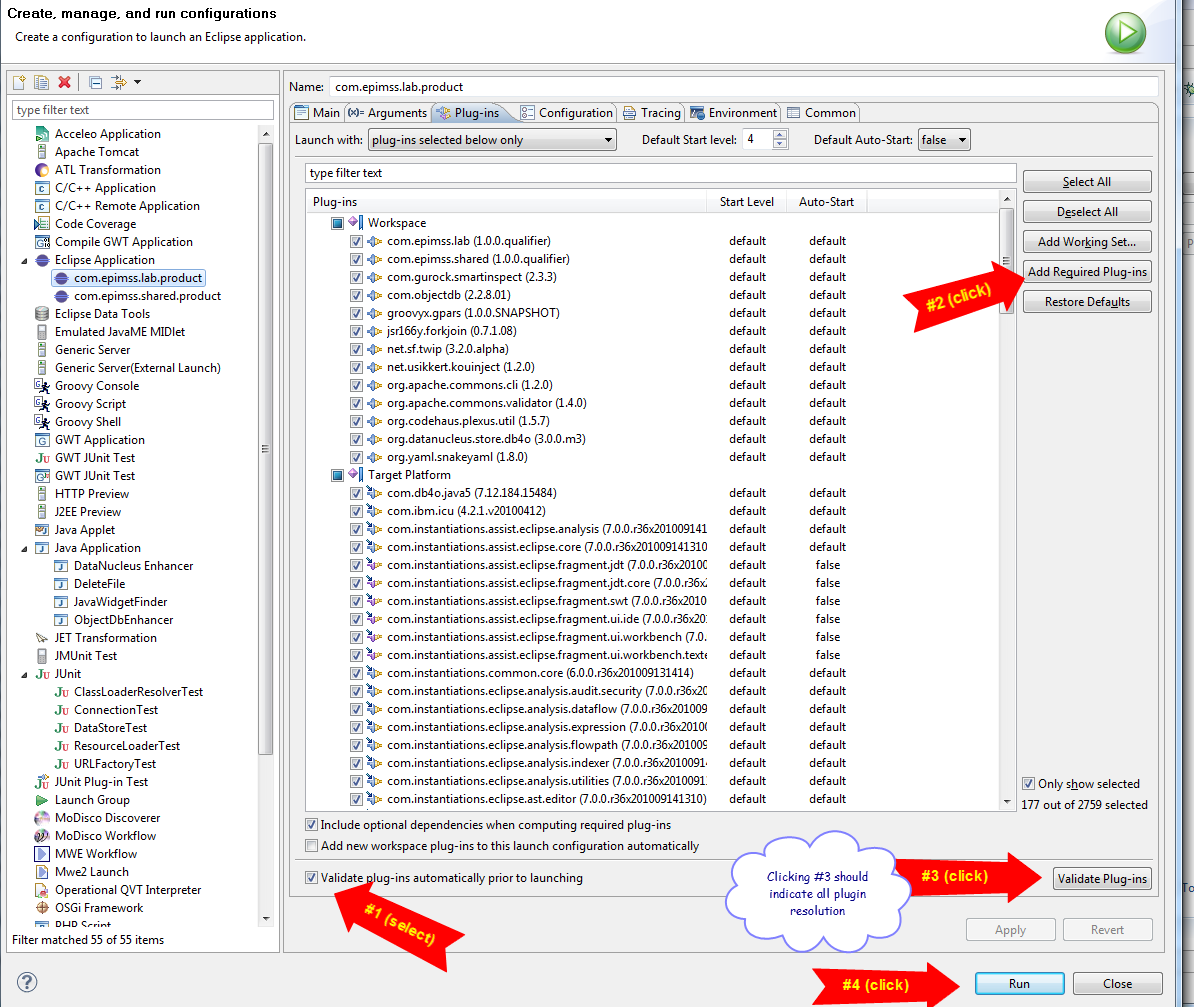Switch to the Main tab
1194x1007 pixels.
[318, 113]
